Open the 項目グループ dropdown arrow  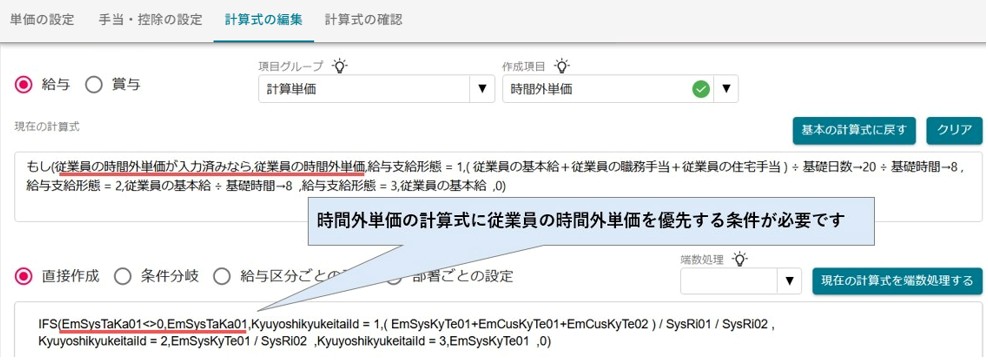(x=483, y=89)
